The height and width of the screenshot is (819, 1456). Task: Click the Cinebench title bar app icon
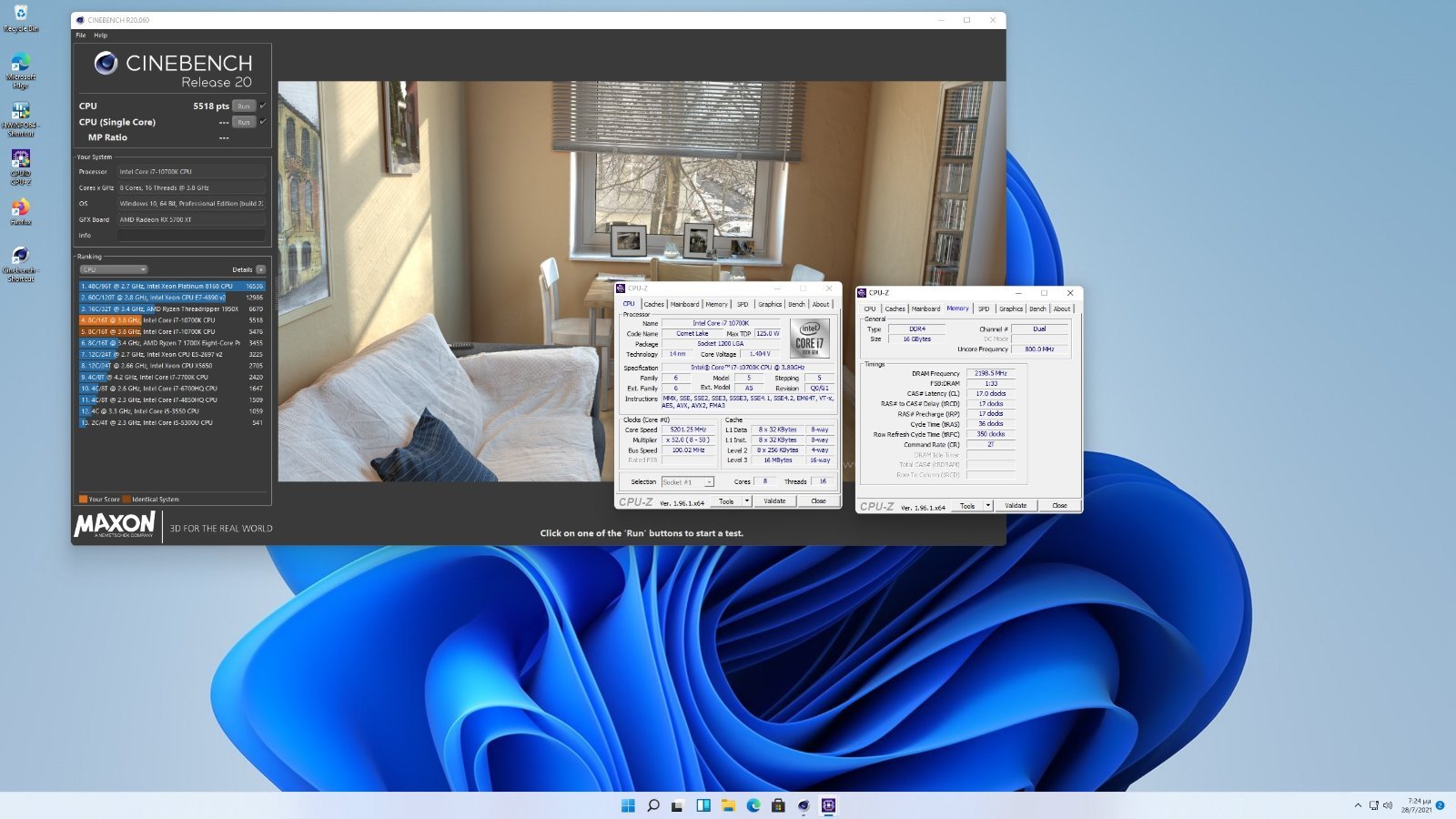(80, 19)
